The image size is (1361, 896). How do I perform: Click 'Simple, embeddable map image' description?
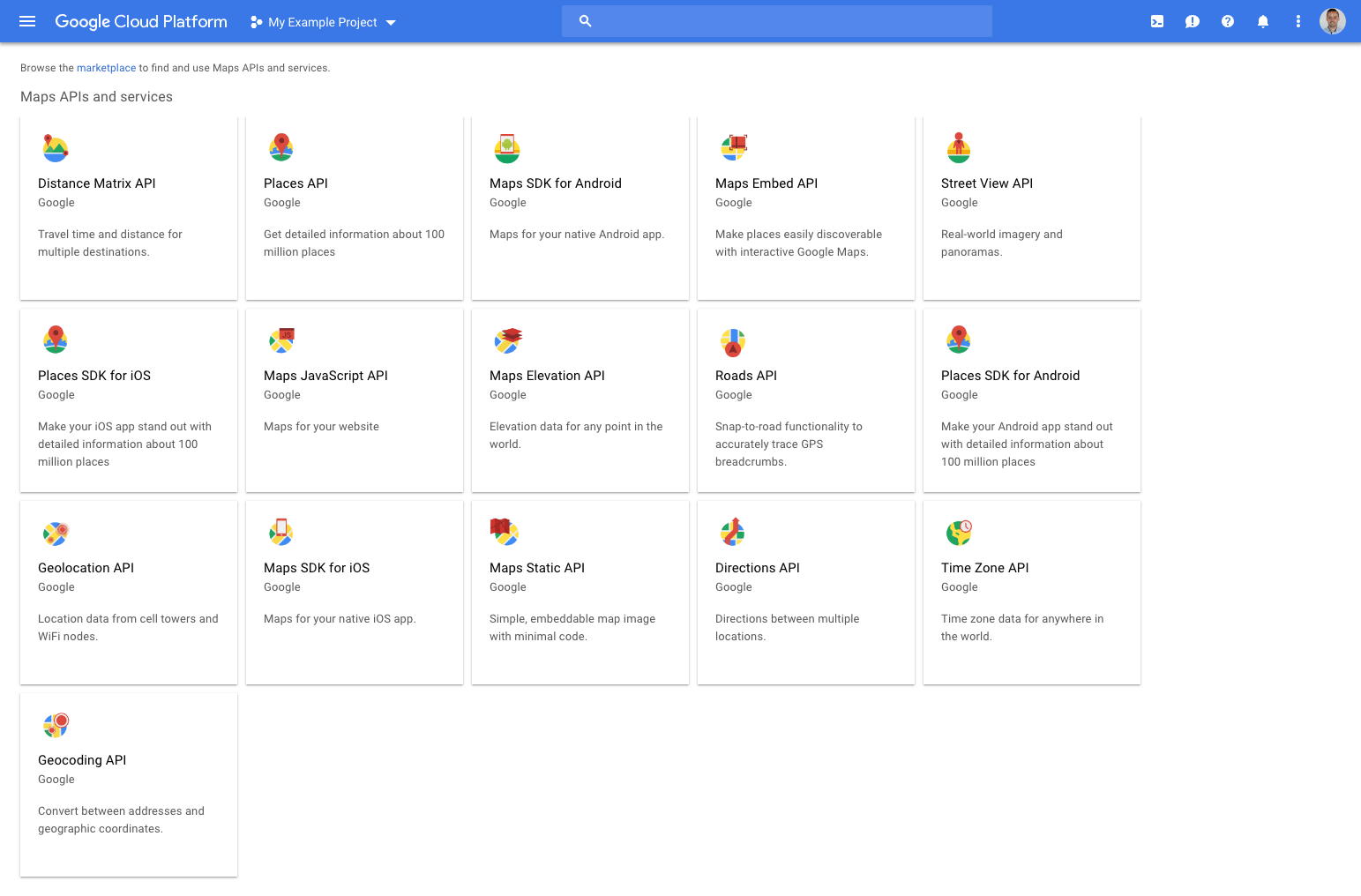(572, 628)
